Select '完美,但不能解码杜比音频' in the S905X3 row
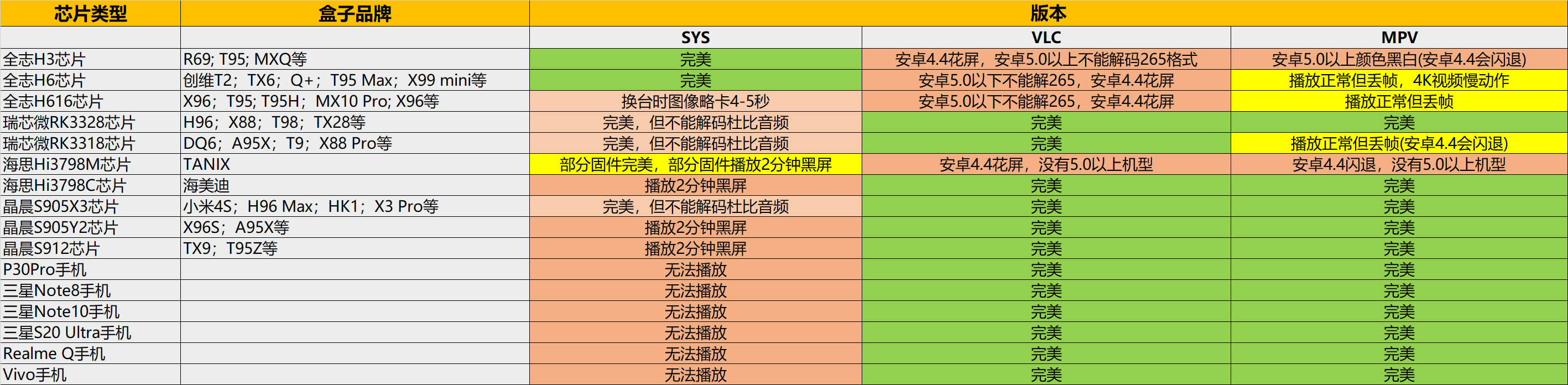The image size is (1568, 385). point(696,206)
